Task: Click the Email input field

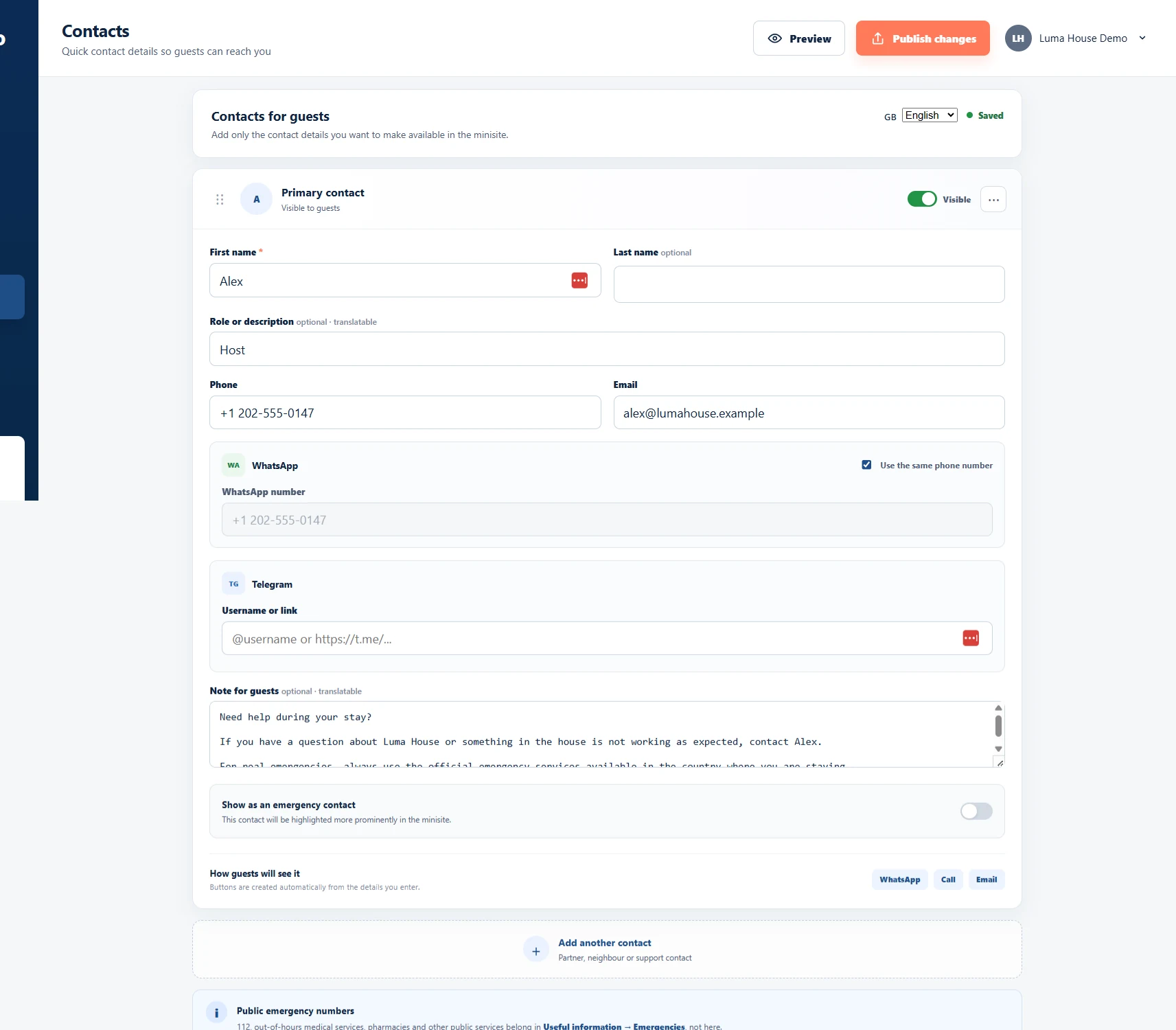Action: pyautogui.click(x=809, y=413)
